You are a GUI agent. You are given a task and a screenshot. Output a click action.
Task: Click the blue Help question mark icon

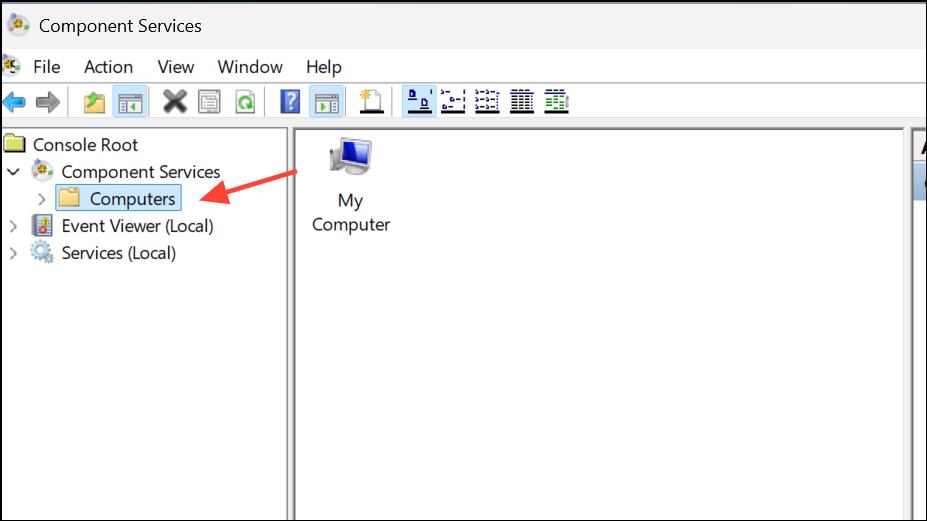point(290,101)
